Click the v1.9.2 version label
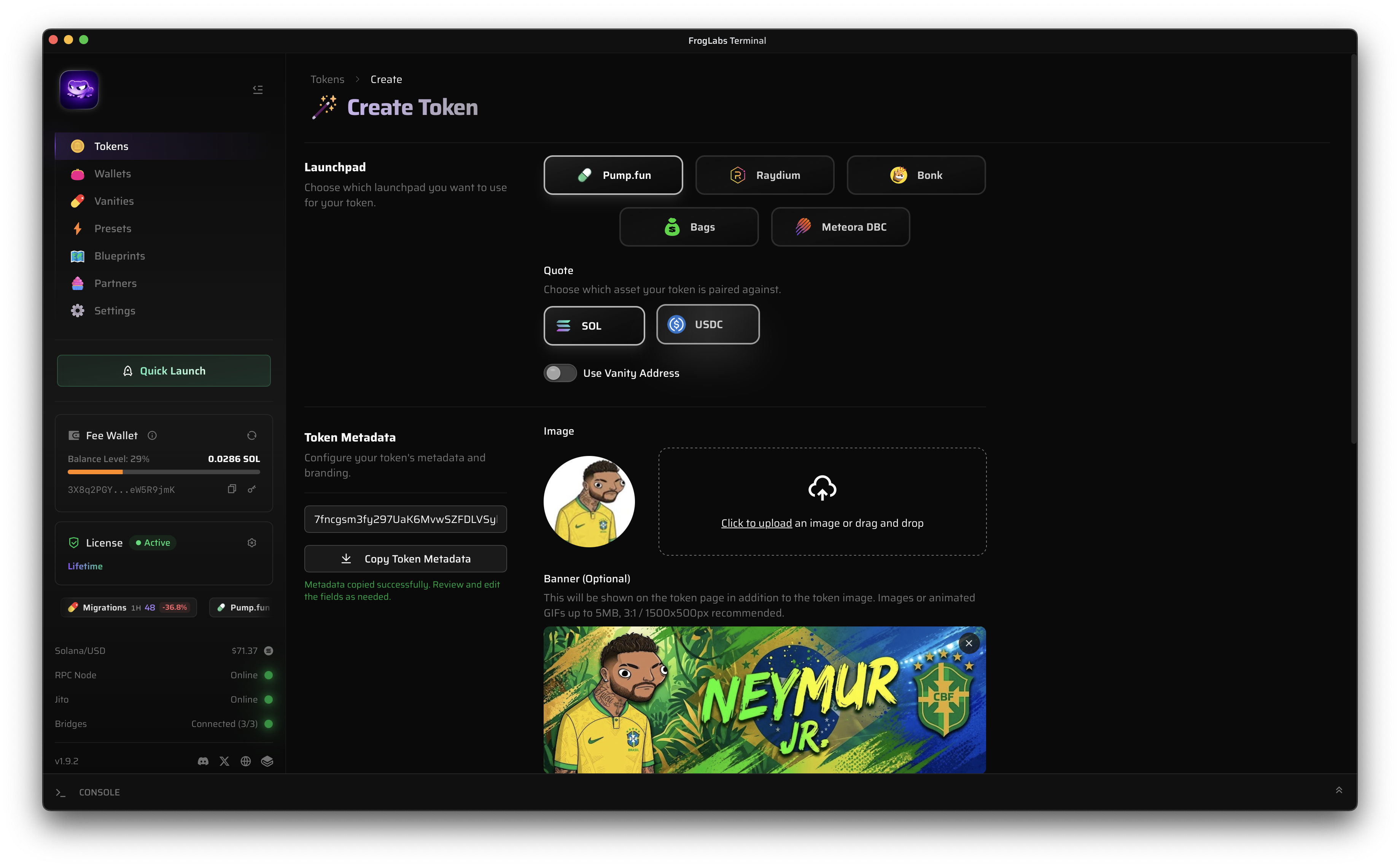Viewport: 1400px width, 867px height. point(67,762)
